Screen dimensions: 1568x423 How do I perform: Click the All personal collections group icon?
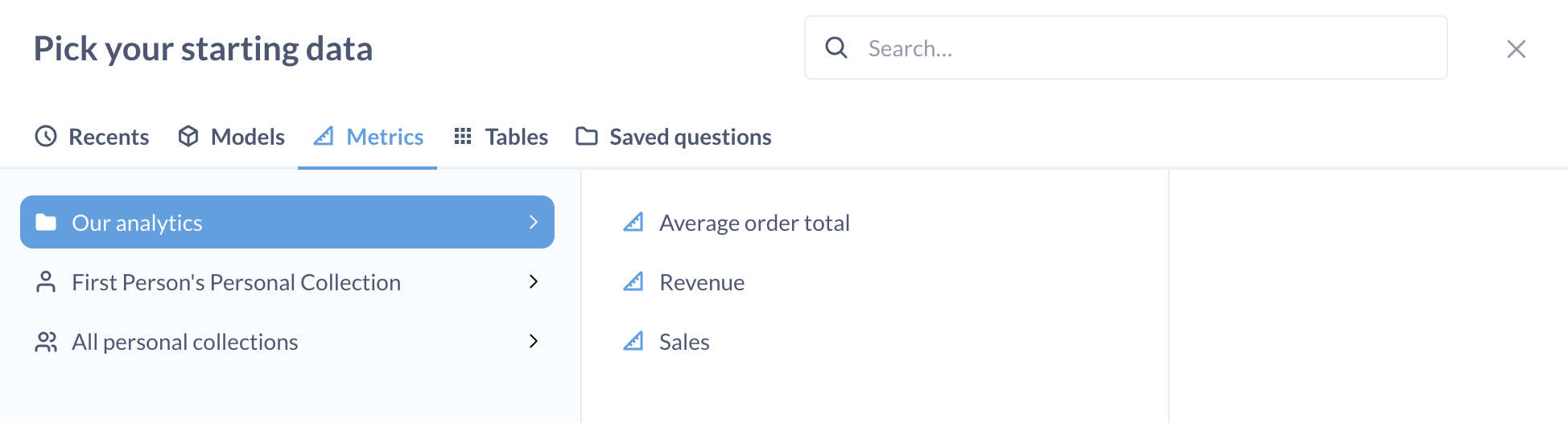(x=46, y=342)
